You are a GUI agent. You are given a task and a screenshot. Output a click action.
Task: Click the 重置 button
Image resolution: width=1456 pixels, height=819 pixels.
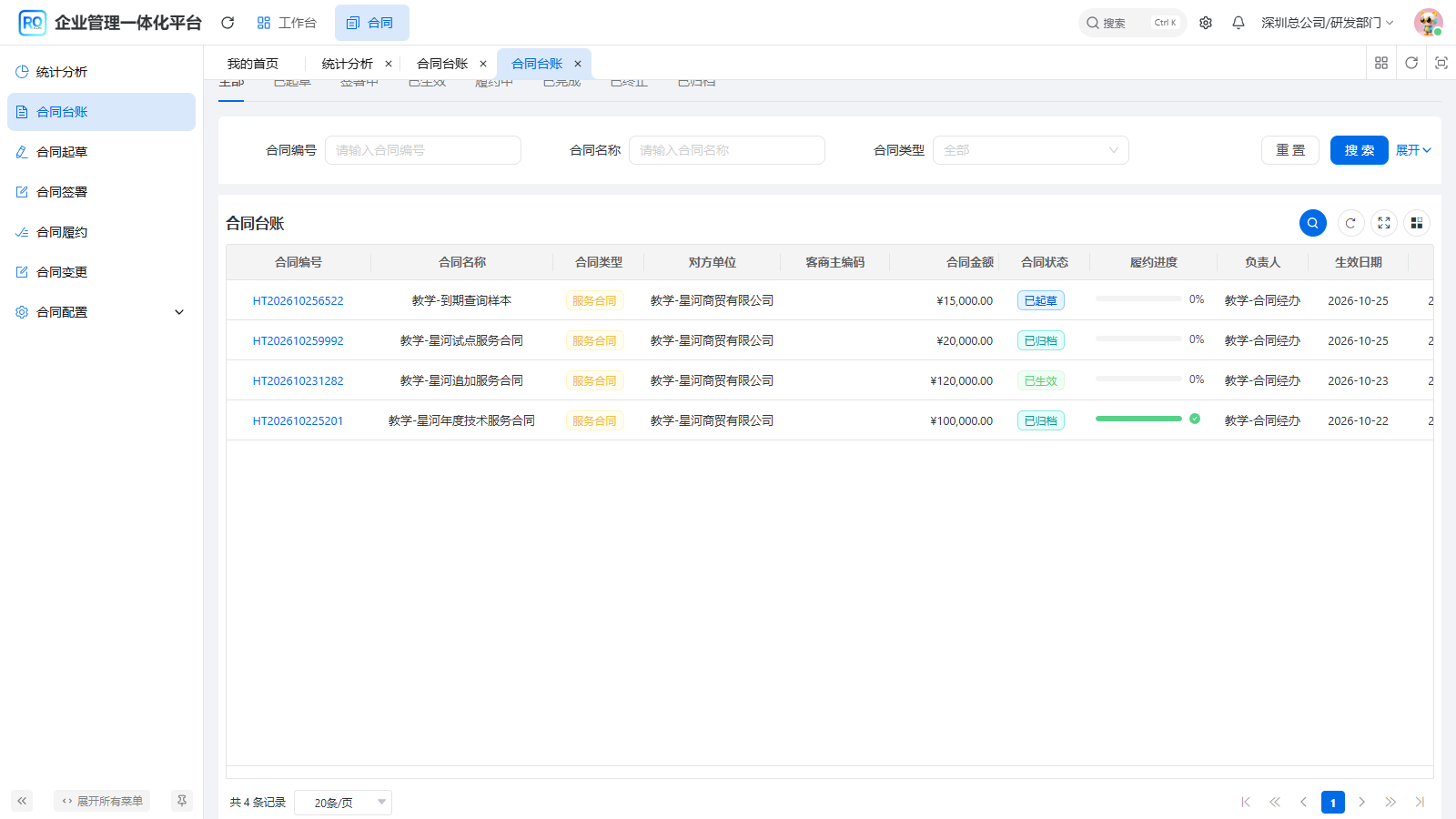[x=1290, y=150]
